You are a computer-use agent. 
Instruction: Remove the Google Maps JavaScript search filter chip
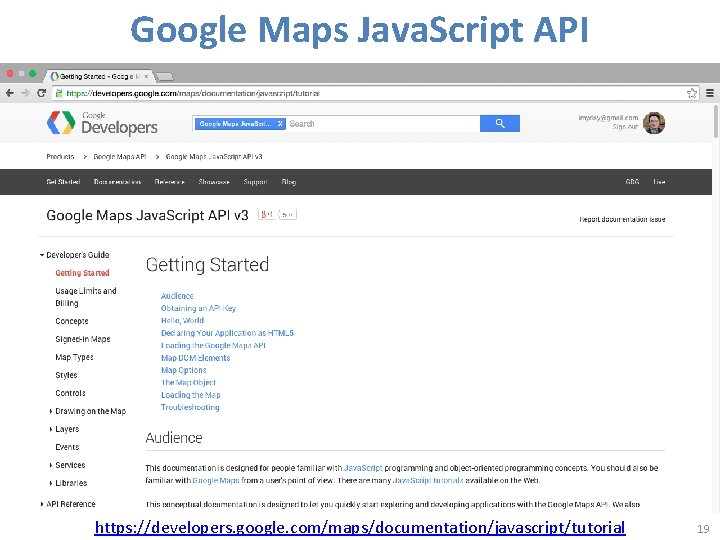coord(280,124)
